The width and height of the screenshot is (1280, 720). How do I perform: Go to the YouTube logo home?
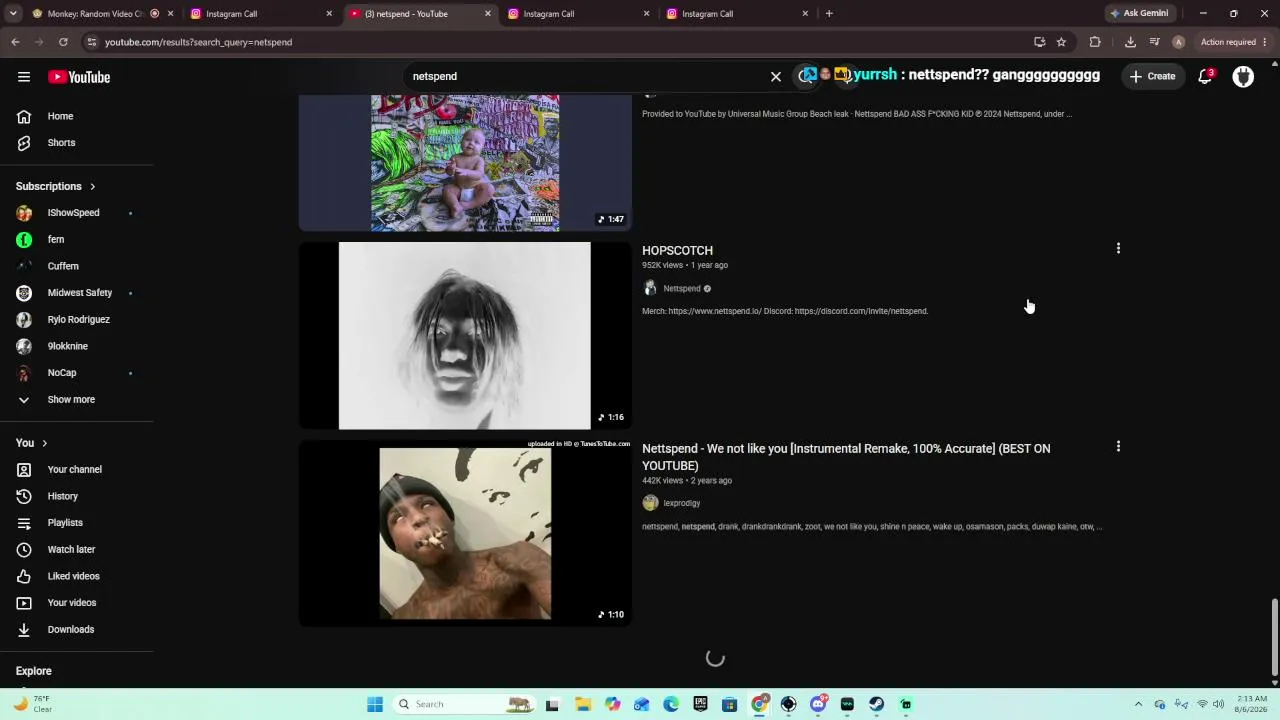point(79,77)
